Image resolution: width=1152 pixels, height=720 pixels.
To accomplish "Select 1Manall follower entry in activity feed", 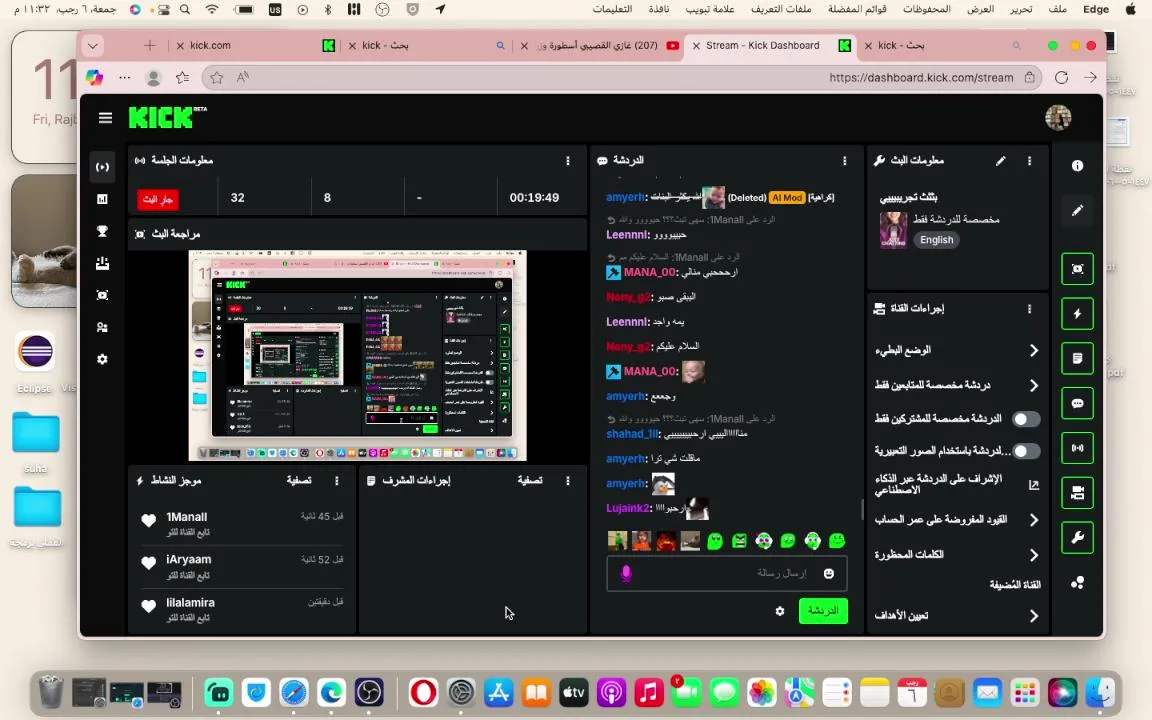I will click(241, 525).
